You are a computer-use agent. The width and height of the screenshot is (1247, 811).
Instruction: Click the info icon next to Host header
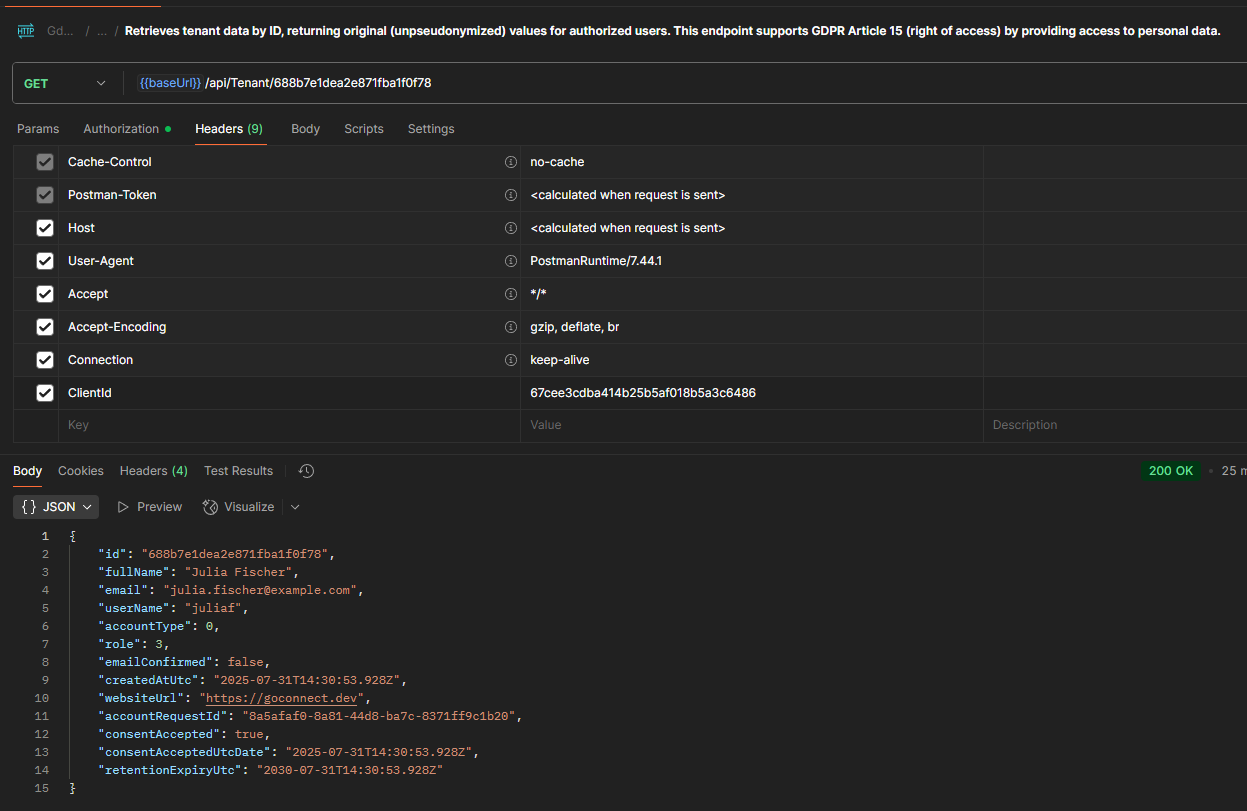(511, 228)
